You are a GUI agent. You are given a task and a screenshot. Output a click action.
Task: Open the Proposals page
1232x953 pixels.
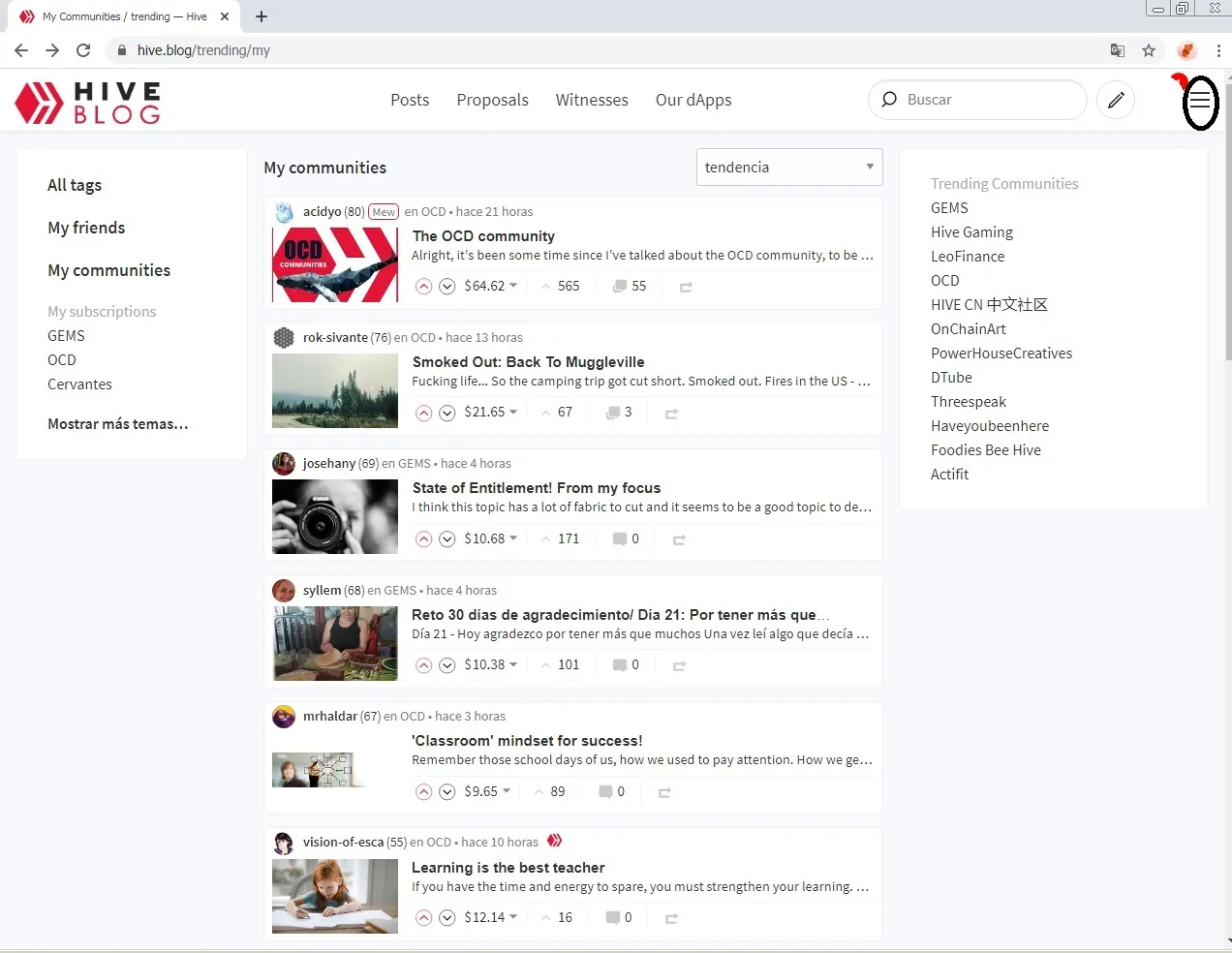[492, 100]
